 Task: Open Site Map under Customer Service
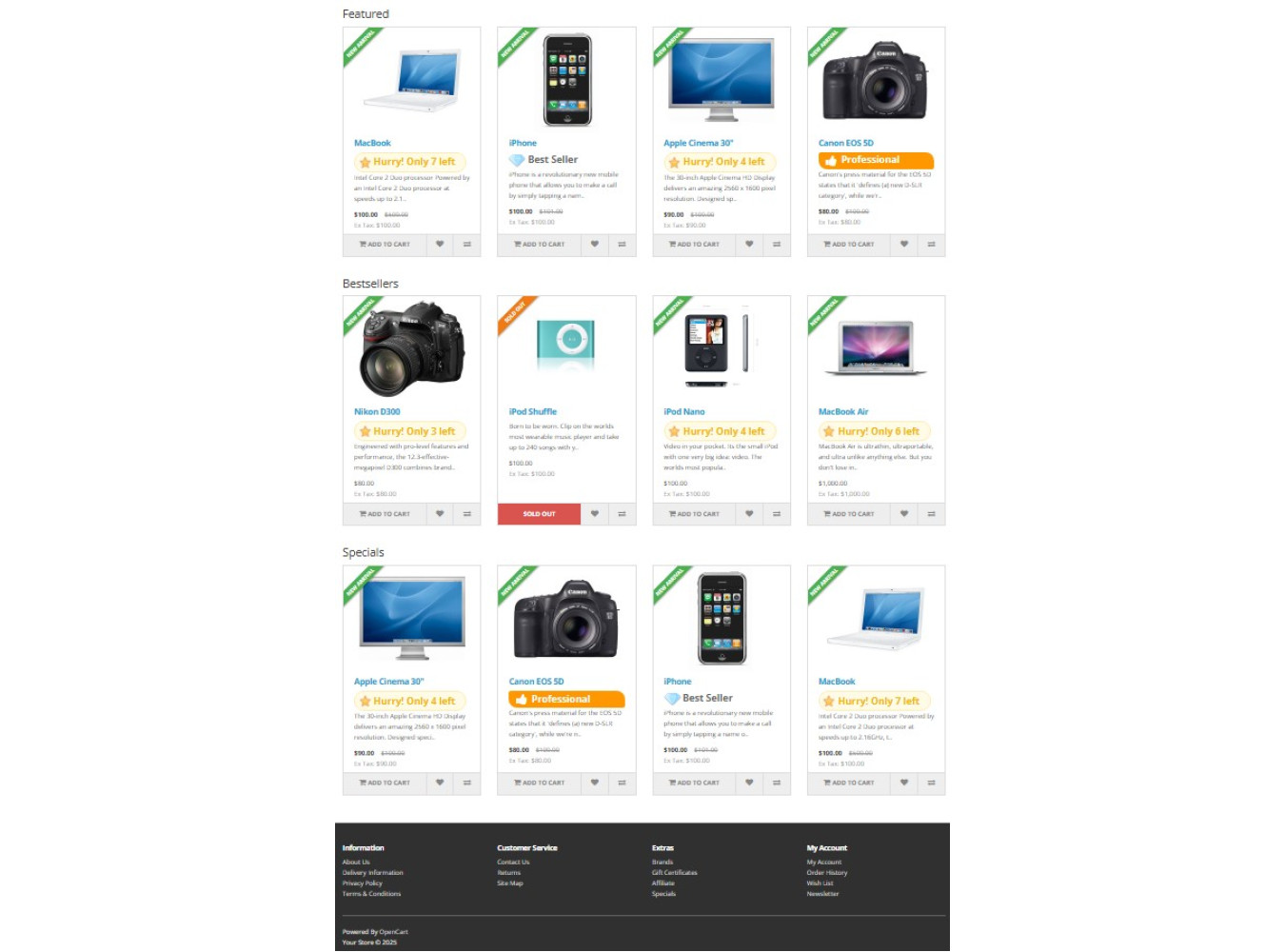coord(510,883)
